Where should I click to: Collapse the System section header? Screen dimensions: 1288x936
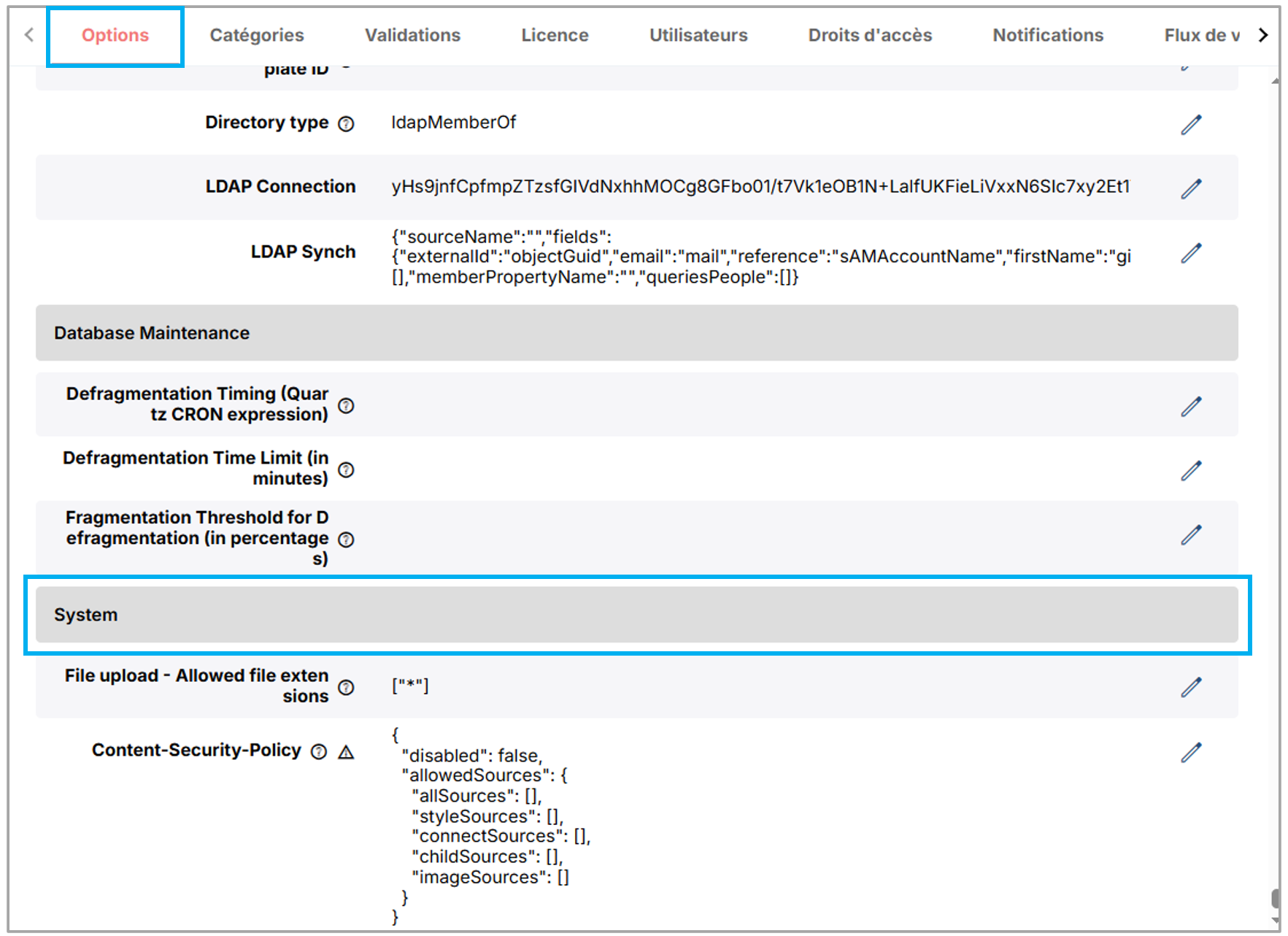636,615
